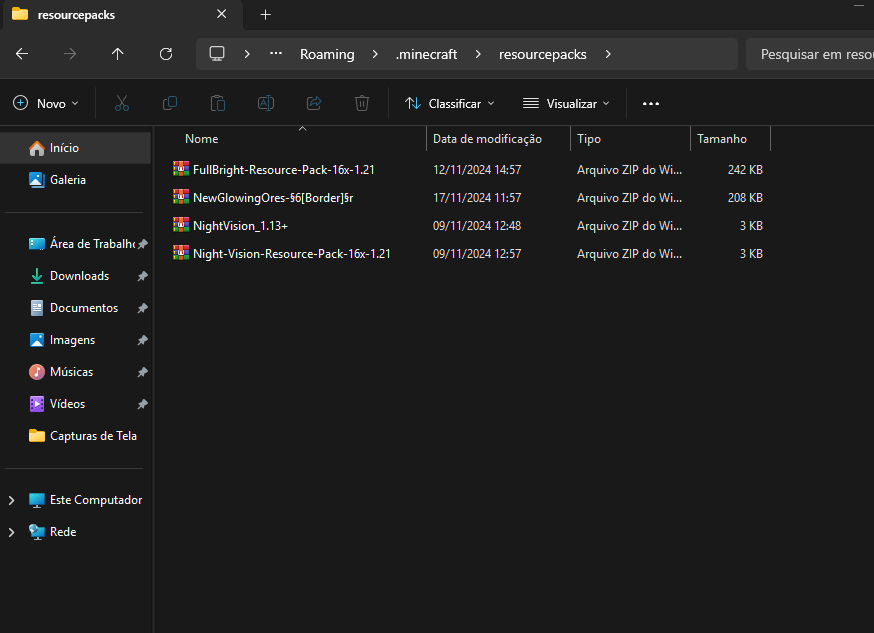Click the Cut scissors icon
Screen dimensions: 874x633
pos(122,104)
